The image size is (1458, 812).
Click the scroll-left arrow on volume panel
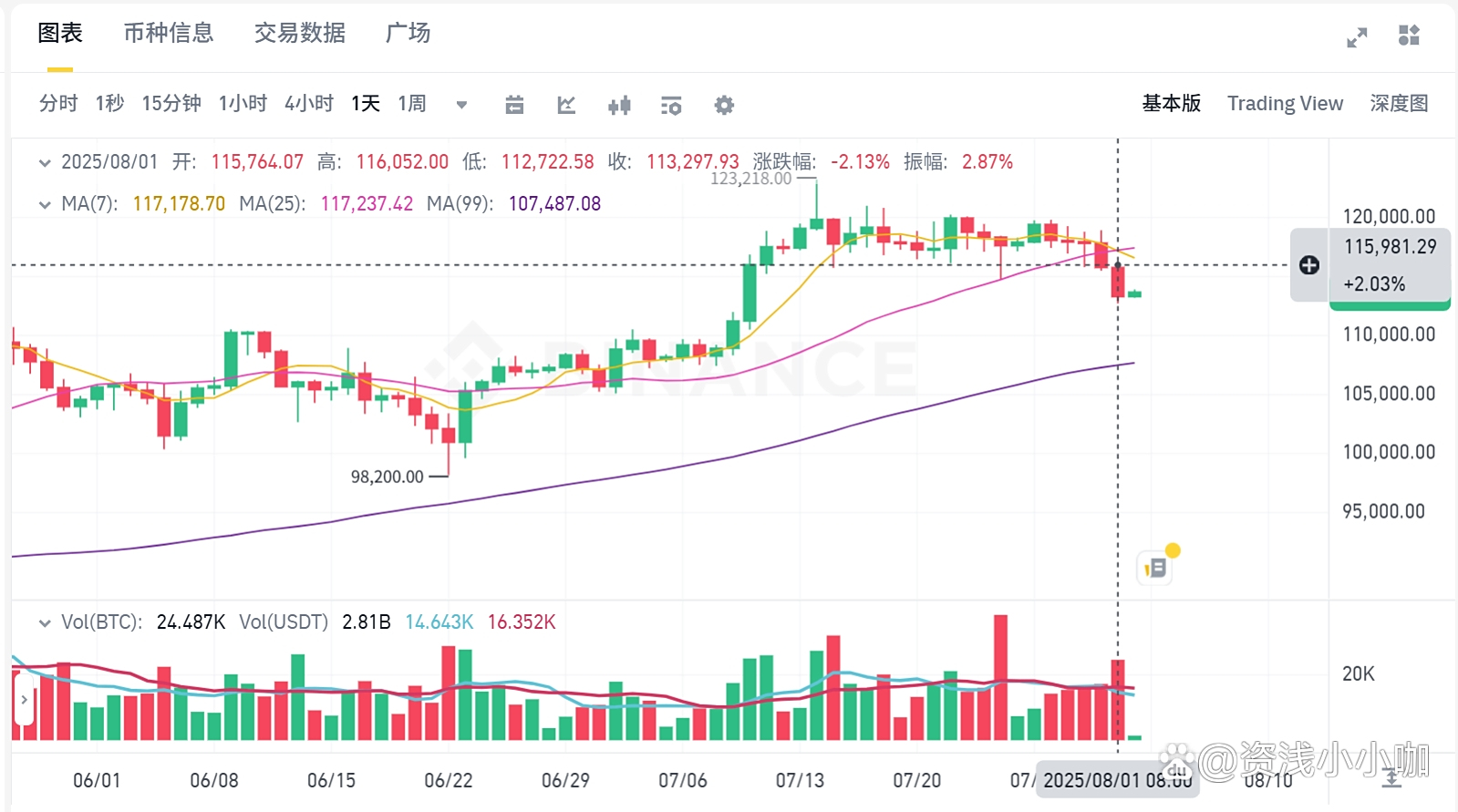point(25,700)
